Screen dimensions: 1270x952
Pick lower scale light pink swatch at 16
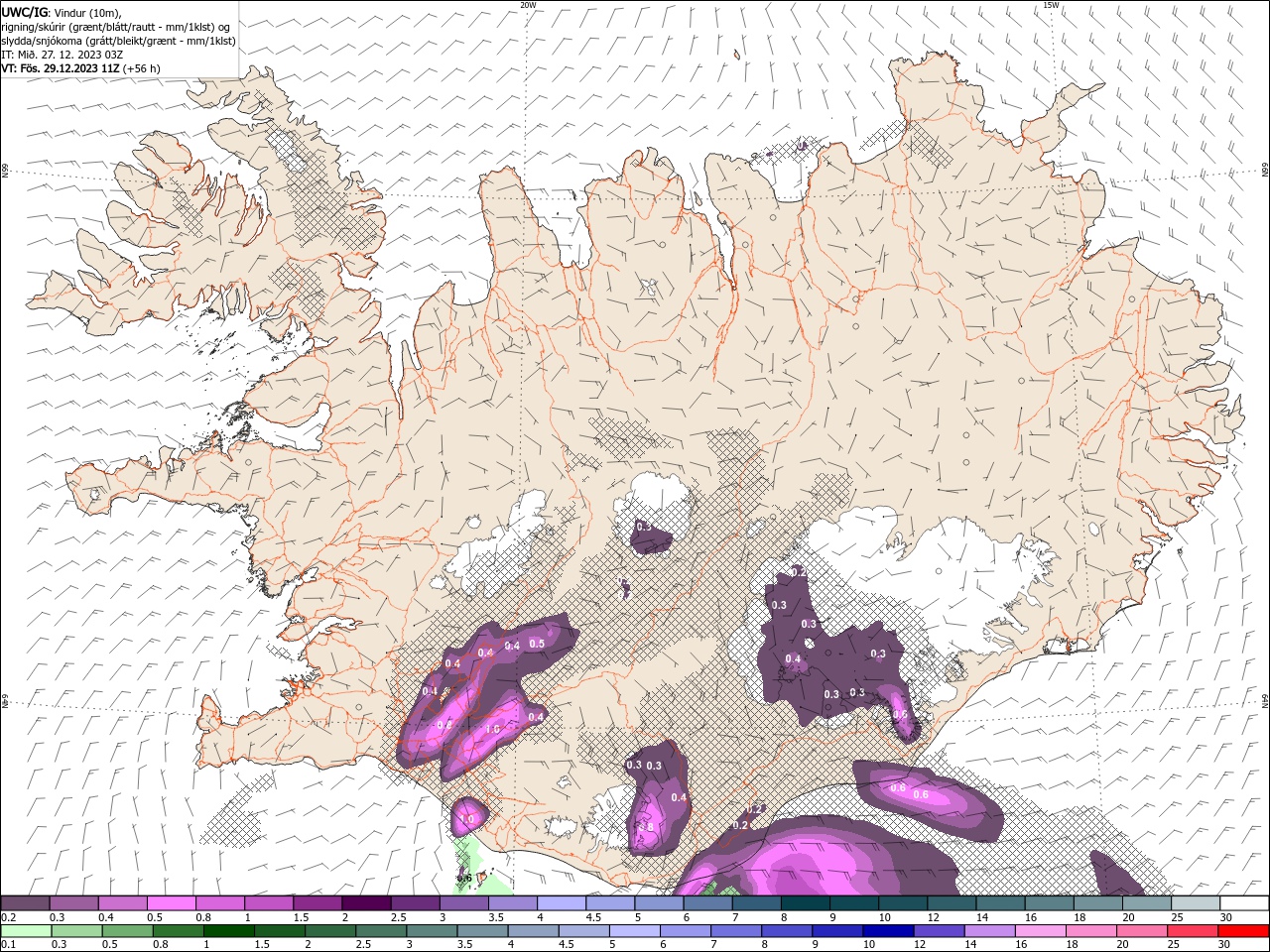tap(1040, 931)
